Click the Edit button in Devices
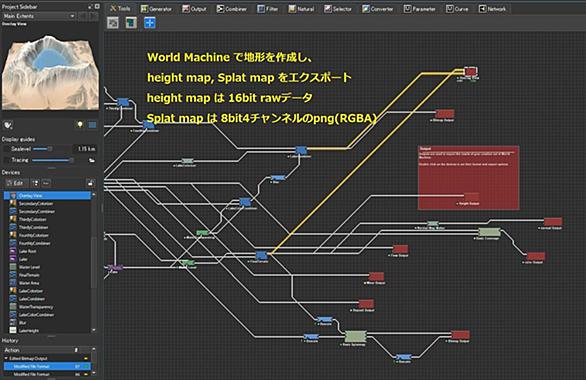 pyautogui.click(x=15, y=183)
